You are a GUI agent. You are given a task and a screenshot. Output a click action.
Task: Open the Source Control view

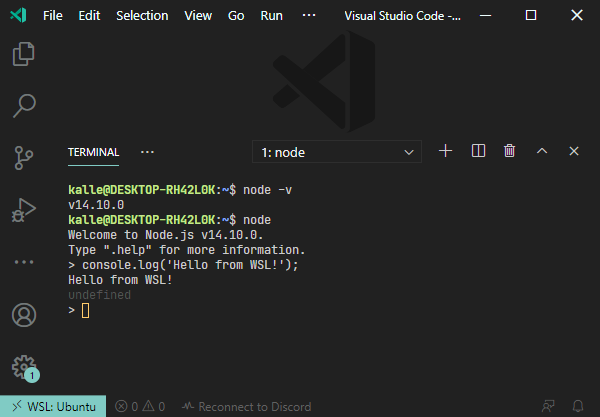click(x=24, y=158)
